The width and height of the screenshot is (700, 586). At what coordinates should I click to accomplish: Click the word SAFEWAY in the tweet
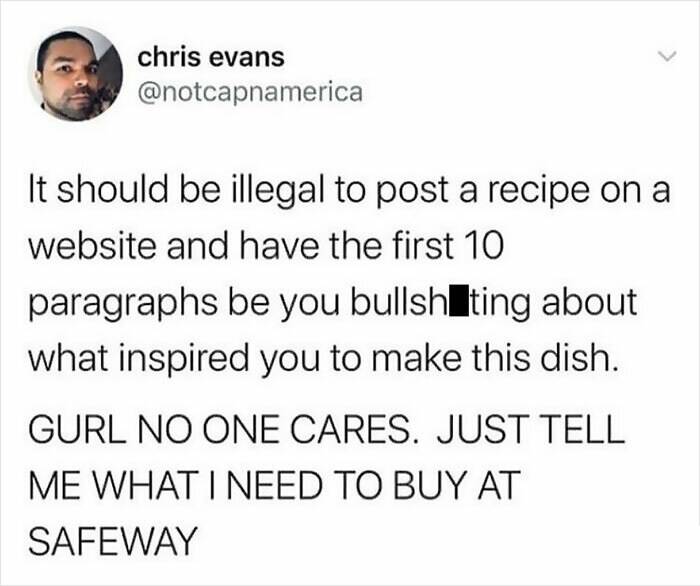click(113, 540)
